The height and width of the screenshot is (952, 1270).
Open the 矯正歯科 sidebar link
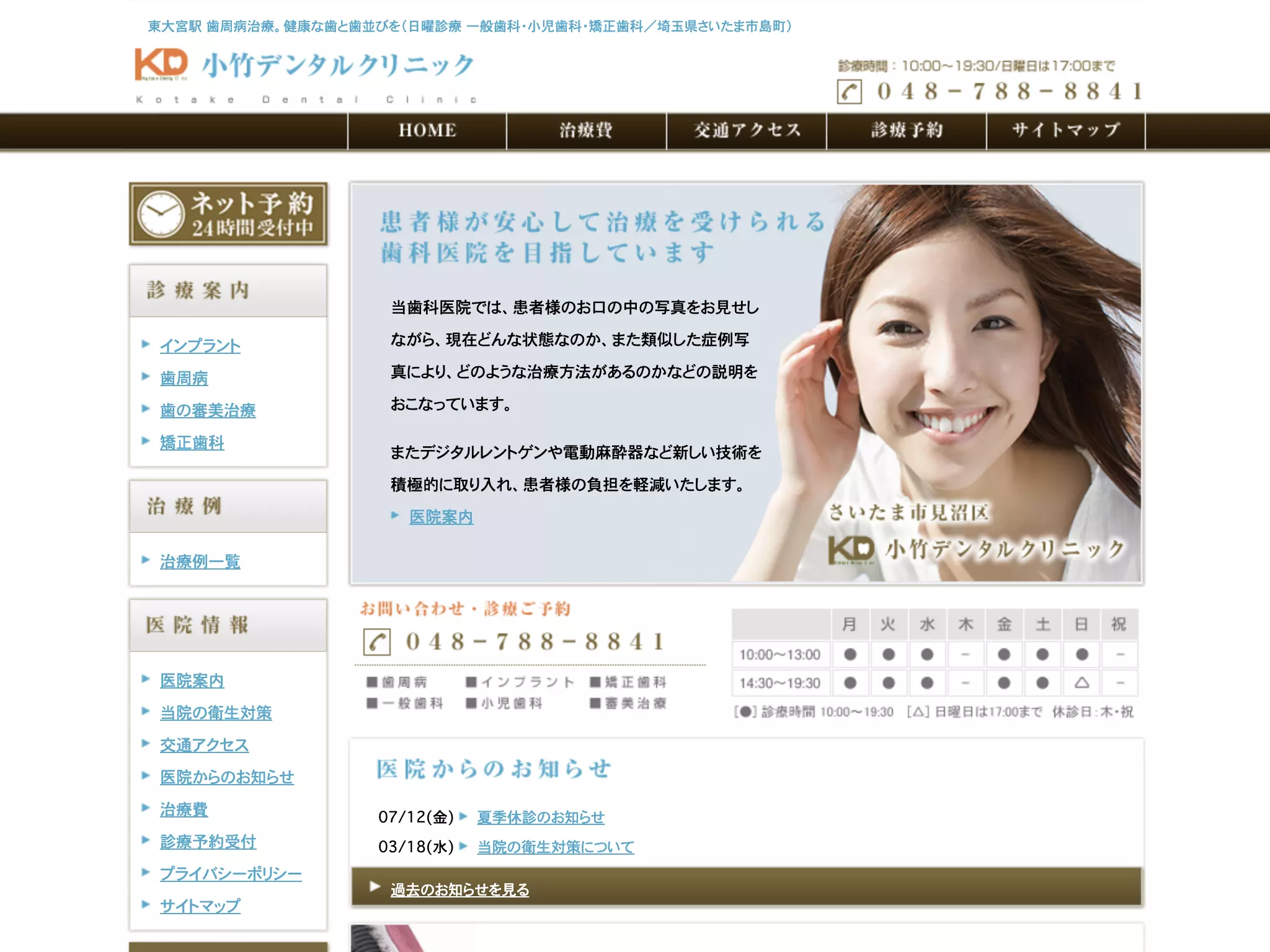(192, 442)
